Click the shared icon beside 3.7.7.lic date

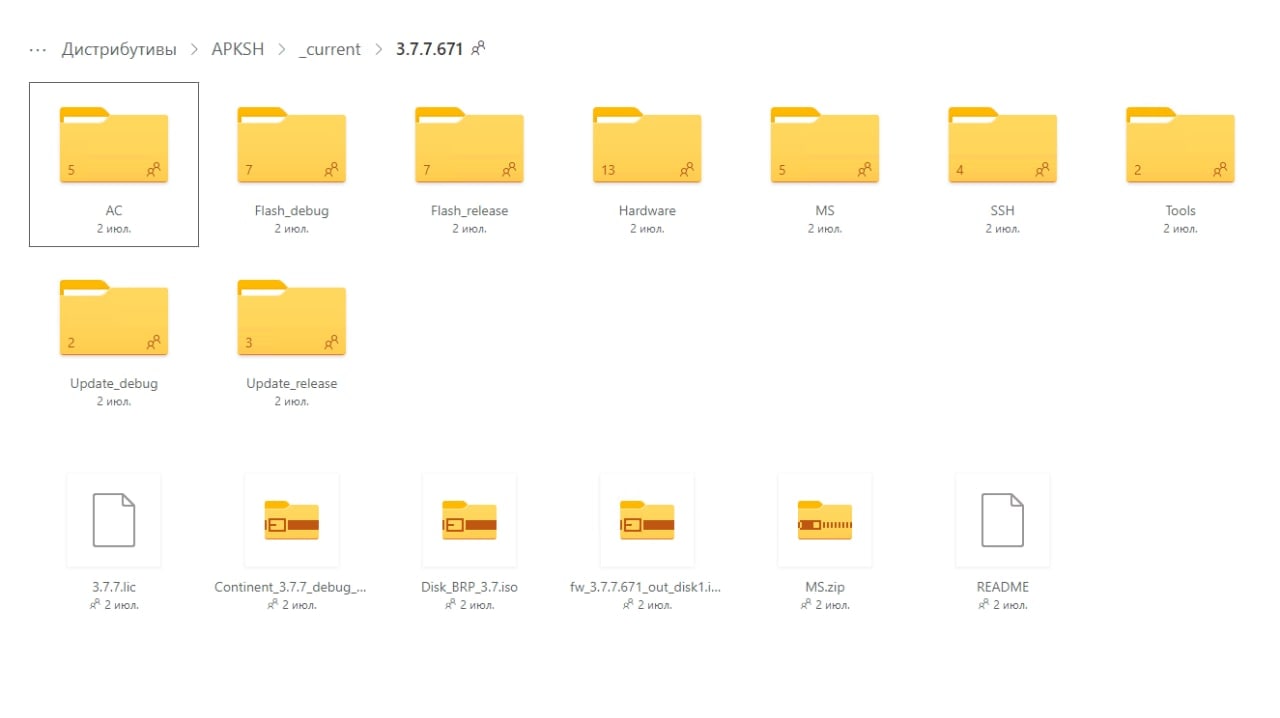pos(95,605)
